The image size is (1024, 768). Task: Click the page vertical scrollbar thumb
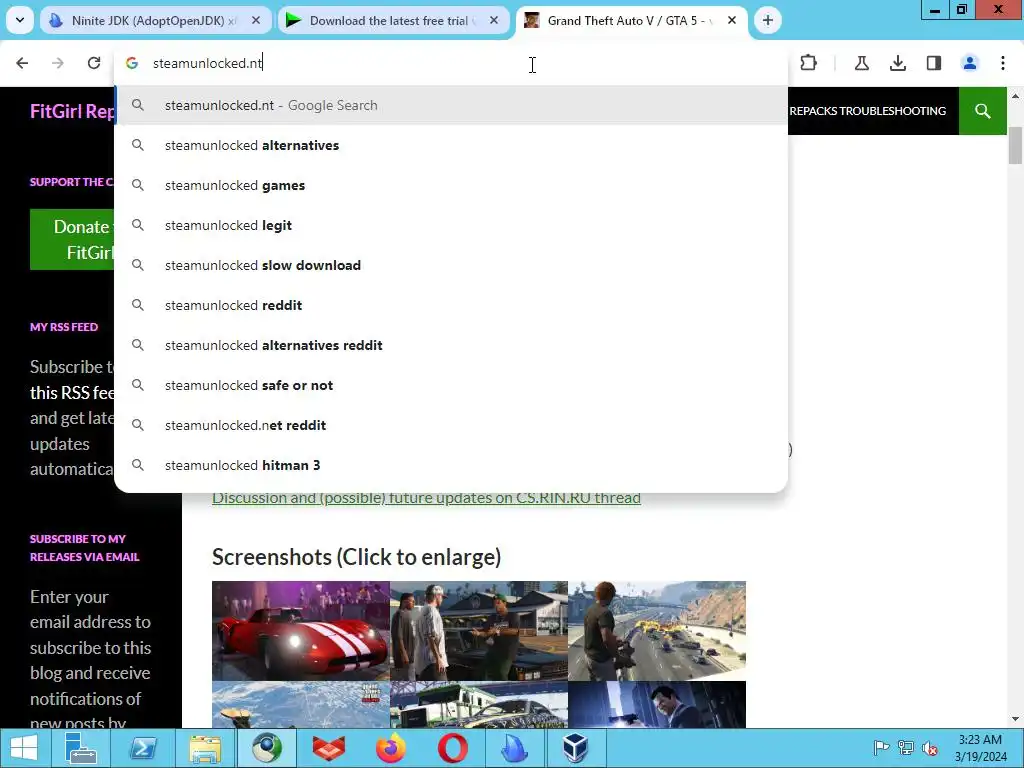coord(1015,146)
